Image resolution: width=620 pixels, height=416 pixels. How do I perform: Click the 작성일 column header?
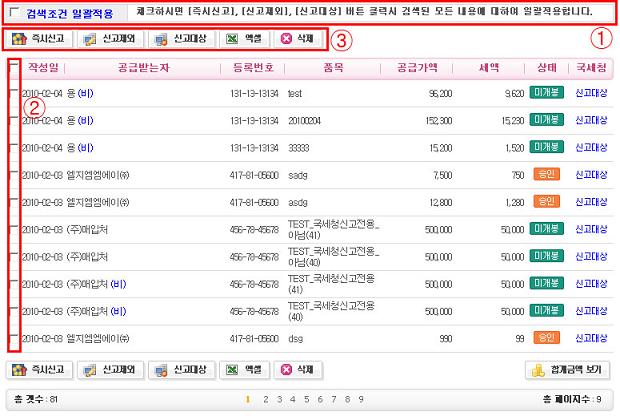click(x=45, y=67)
